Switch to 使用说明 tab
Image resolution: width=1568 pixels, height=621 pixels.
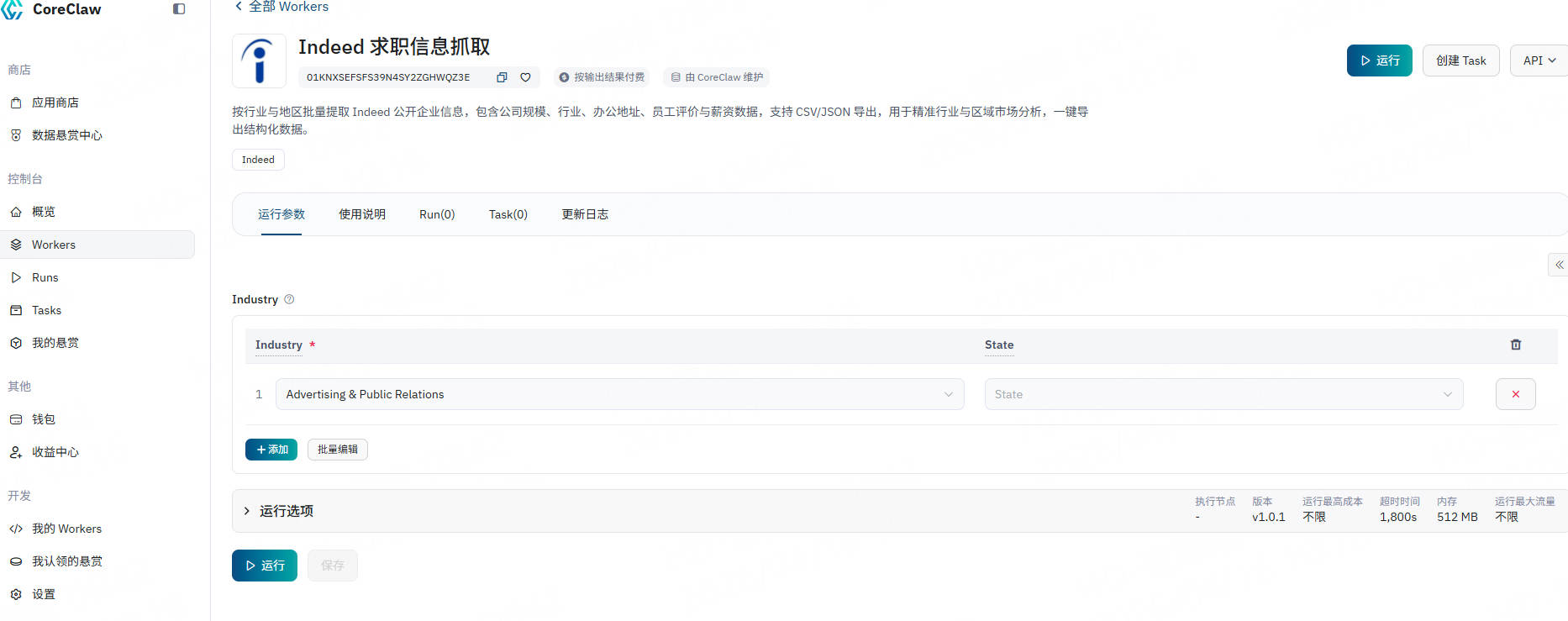362,214
